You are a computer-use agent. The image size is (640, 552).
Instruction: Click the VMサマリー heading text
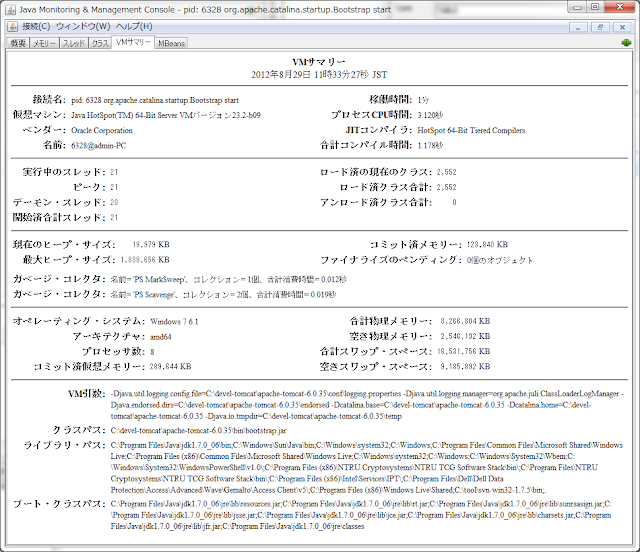319,62
